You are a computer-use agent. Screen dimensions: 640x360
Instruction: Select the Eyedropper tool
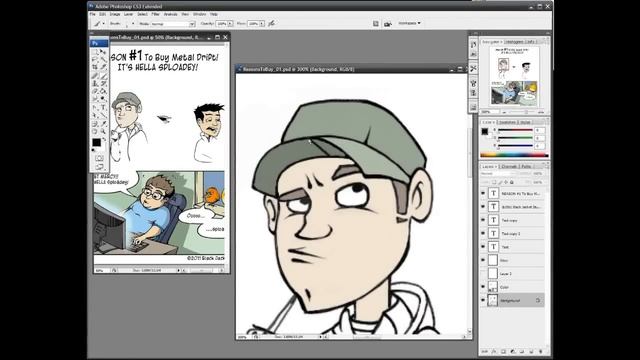click(x=103, y=123)
